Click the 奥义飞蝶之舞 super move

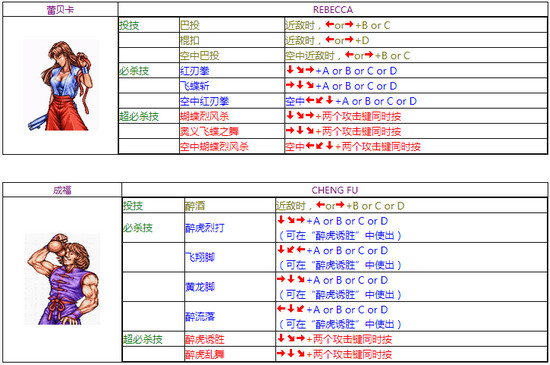click(x=209, y=131)
